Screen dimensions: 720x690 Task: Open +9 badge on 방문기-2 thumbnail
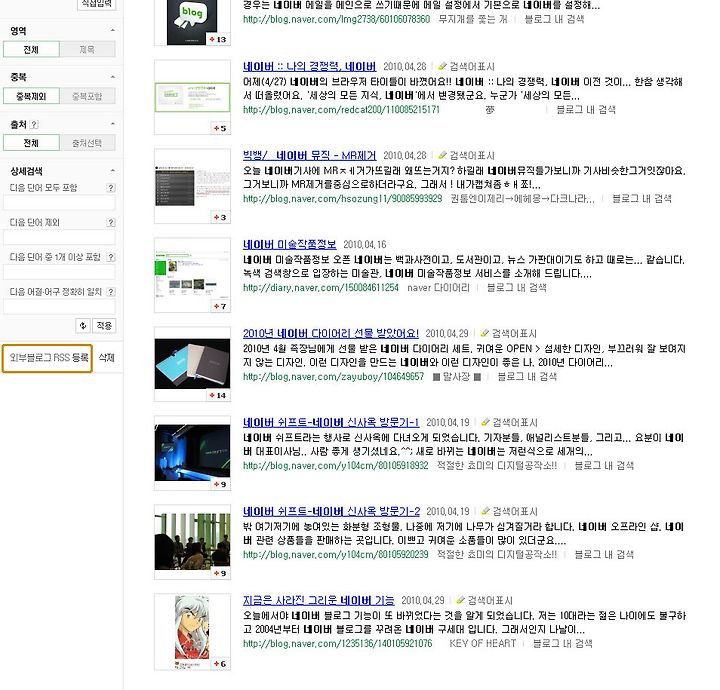point(220,573)
